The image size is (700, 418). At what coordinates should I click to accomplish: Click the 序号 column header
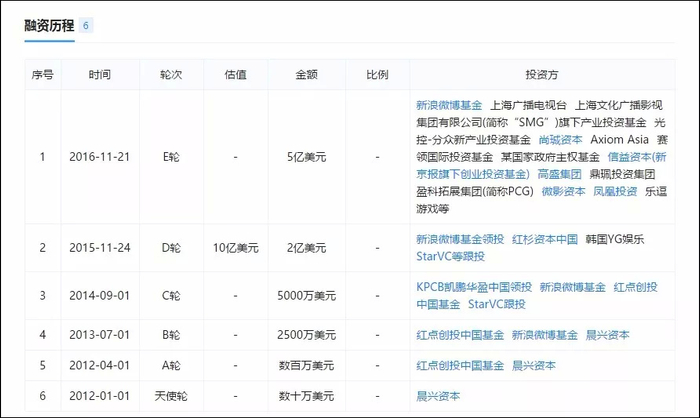click(x=43, y=75)
